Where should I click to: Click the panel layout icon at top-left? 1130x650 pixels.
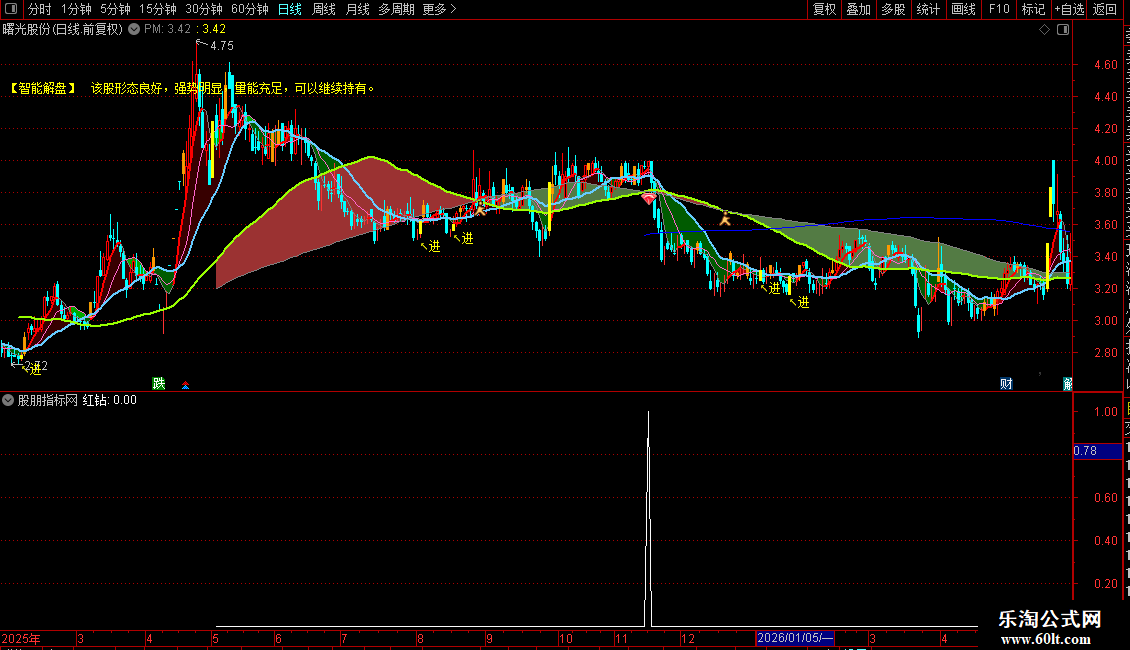tap(11, 9)
